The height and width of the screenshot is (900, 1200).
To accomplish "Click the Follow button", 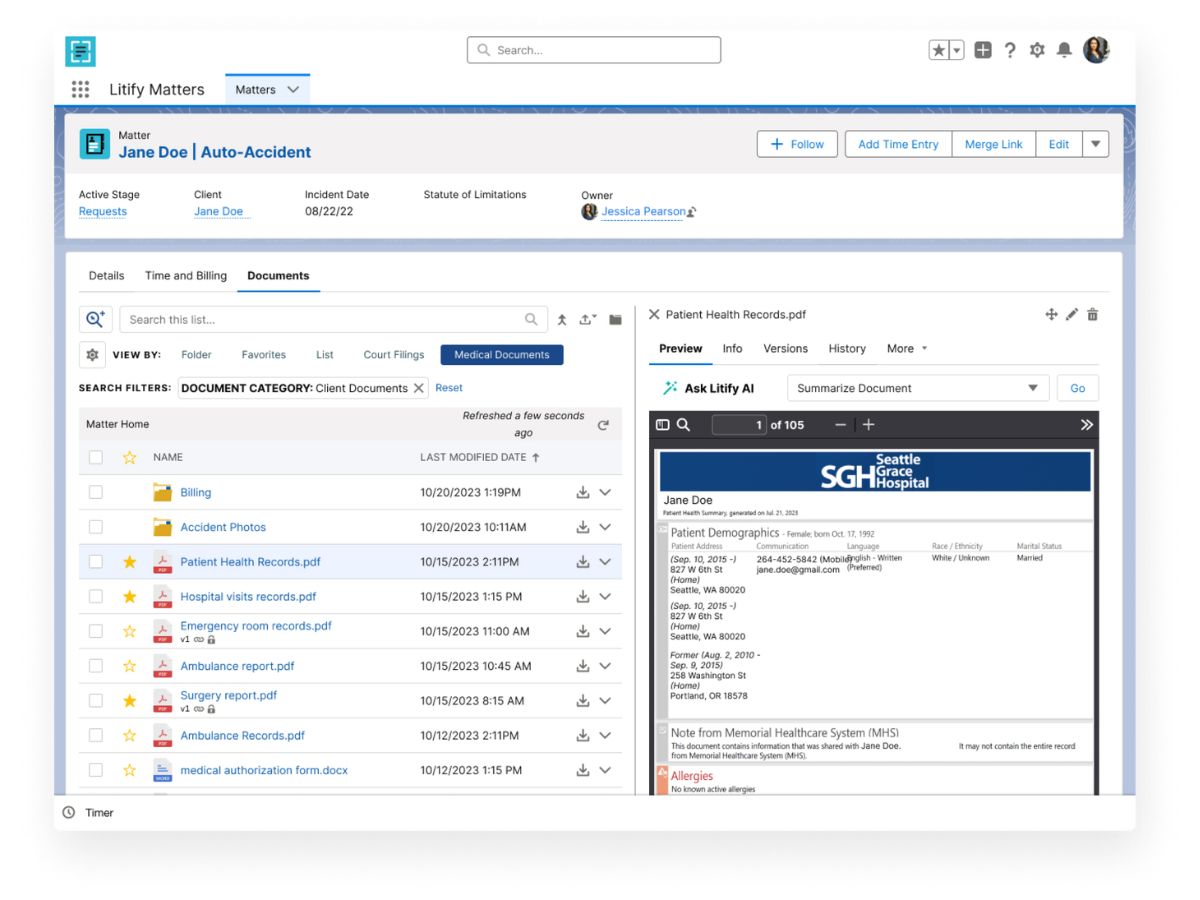I will [x=797, y=144].
